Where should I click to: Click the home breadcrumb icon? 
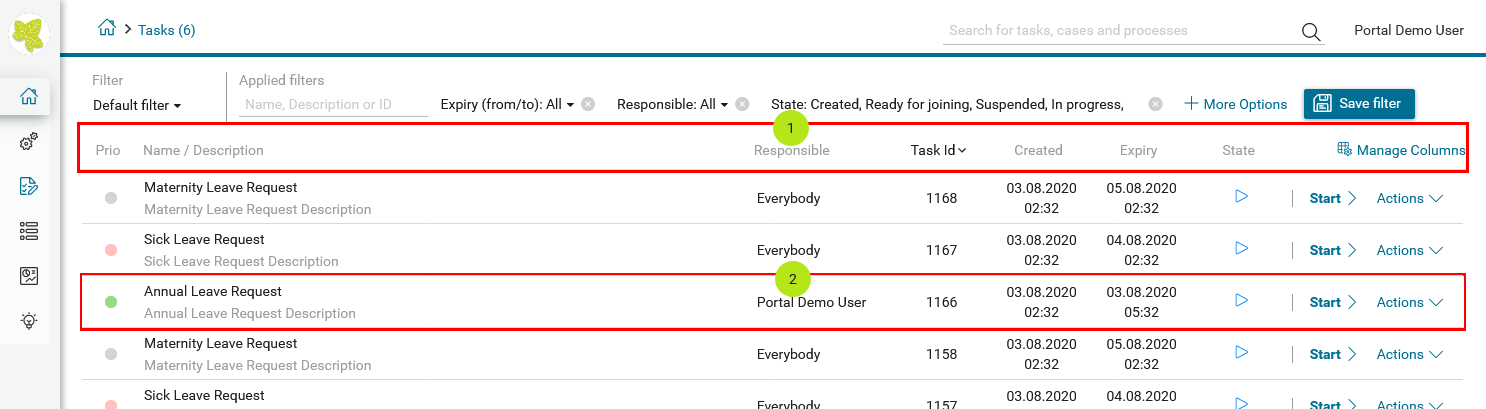coord(107,29)
